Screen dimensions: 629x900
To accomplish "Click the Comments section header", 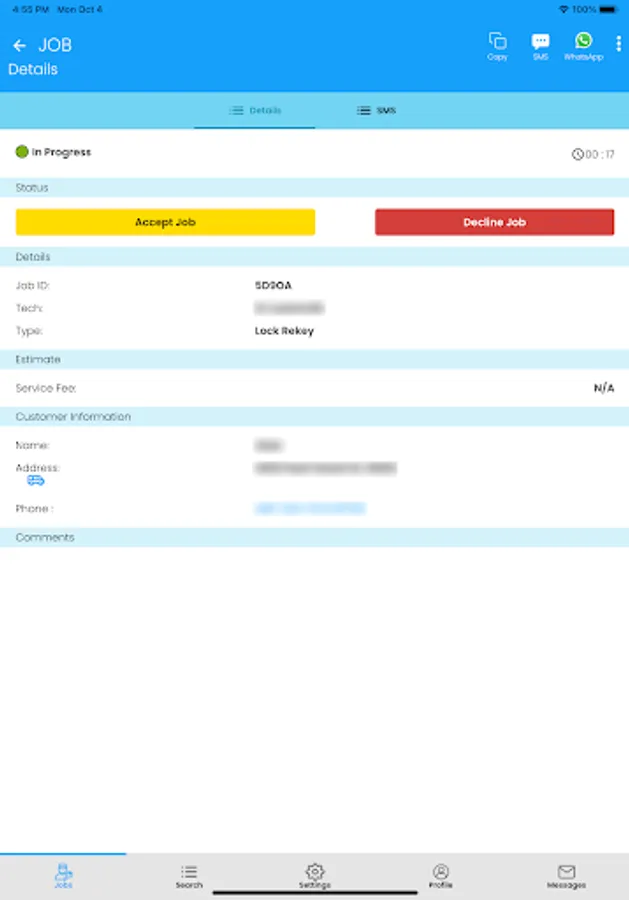I will (x=314, y=537).
